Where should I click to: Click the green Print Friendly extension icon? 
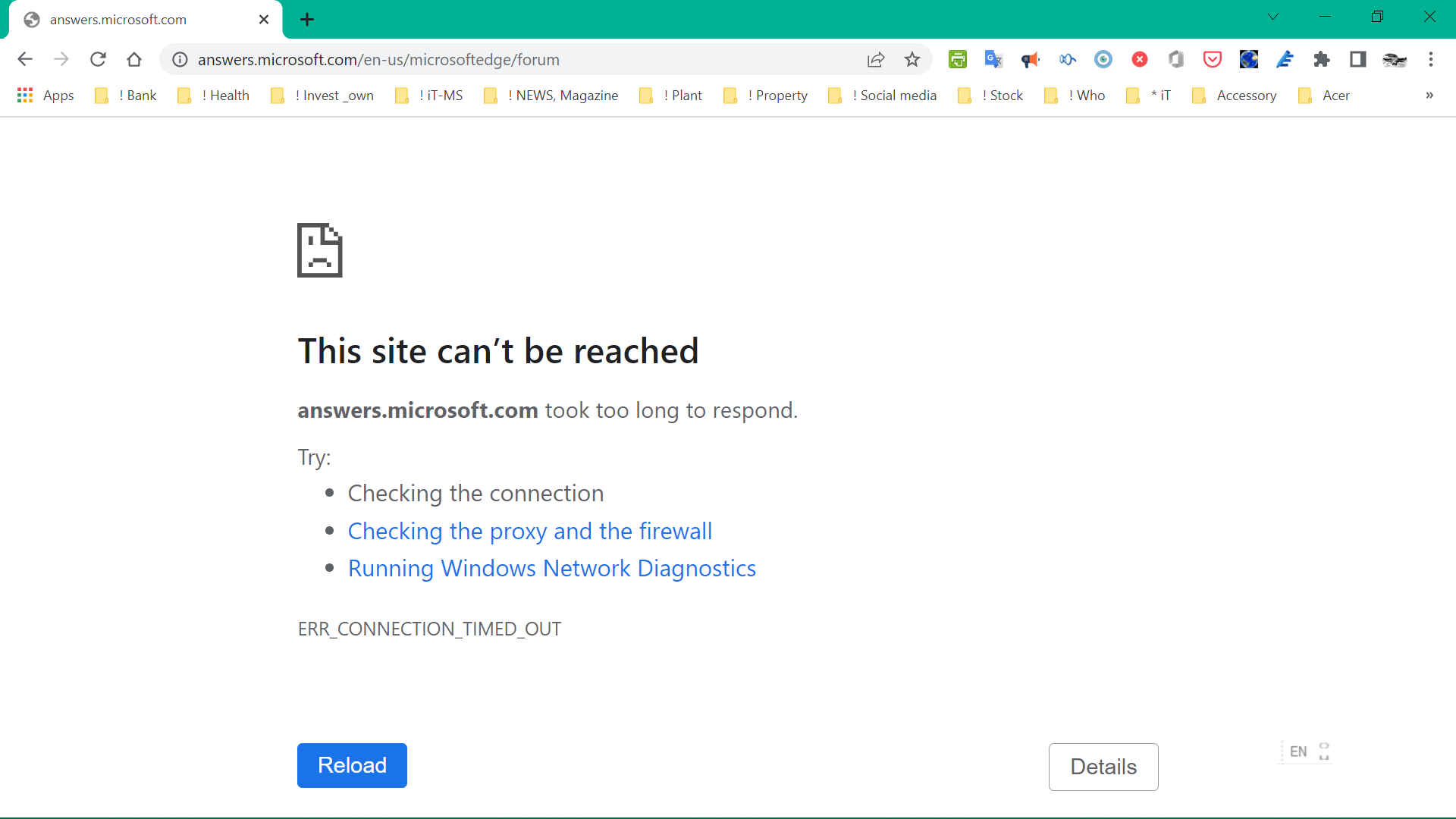(957, 59)
